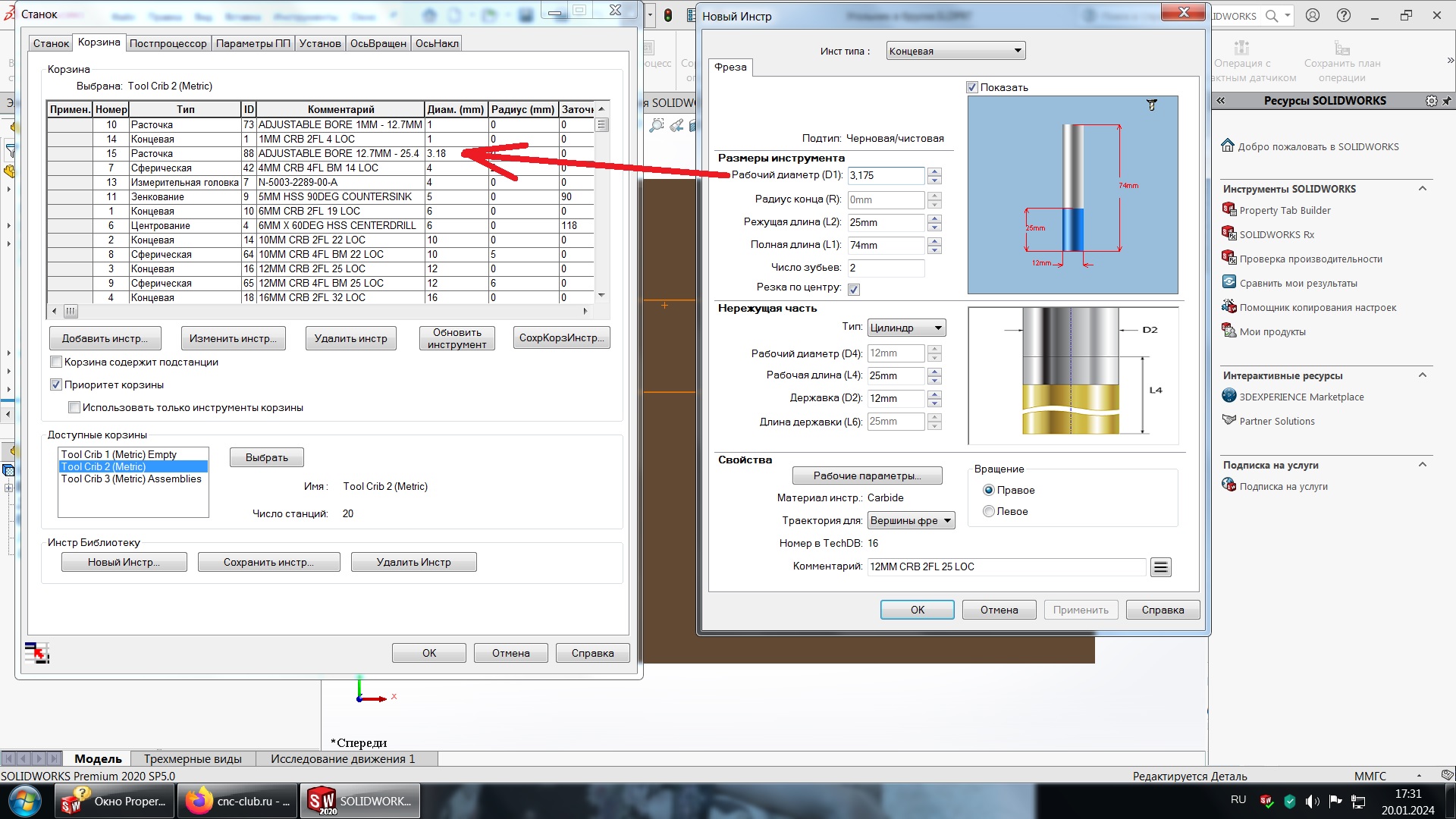Click 3DEXPERIENCE Marketplace icon
Viewport: 1456px width, 819px height.
(x=1229, y=396)
